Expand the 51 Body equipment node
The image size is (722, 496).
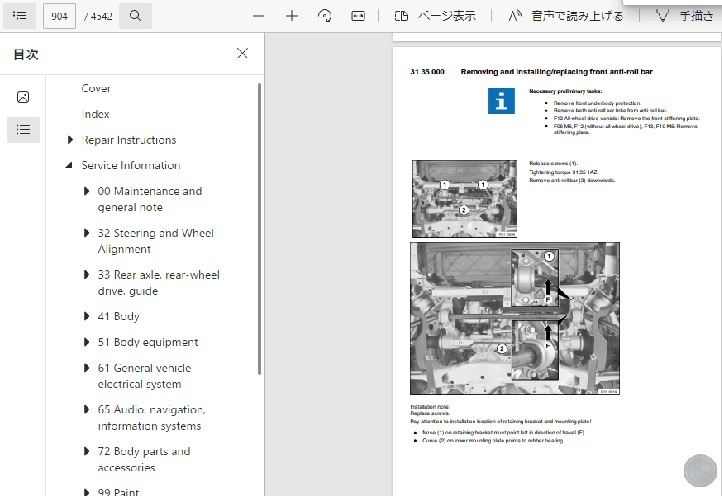[86, 342]
